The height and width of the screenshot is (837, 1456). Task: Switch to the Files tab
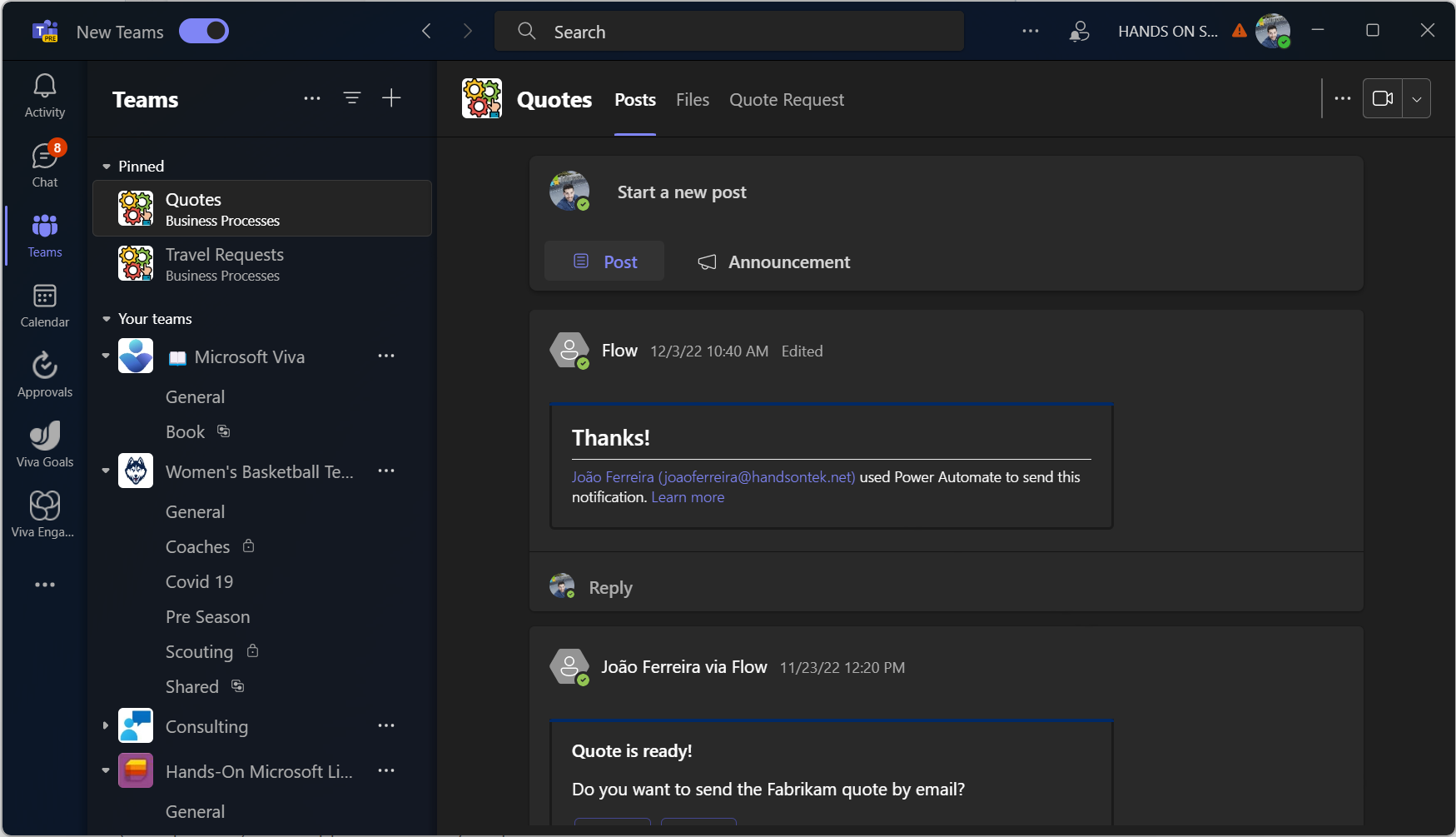pos(692,99)
